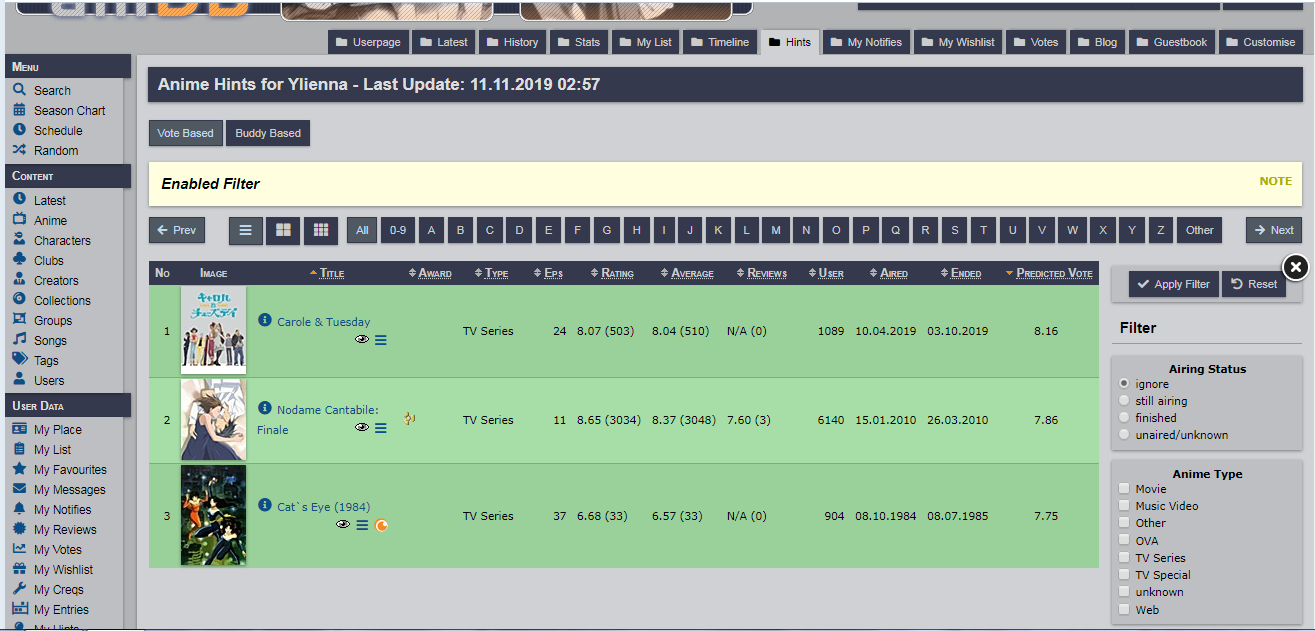
Task: Click the Buddy Based button
Action: point(268,133)
